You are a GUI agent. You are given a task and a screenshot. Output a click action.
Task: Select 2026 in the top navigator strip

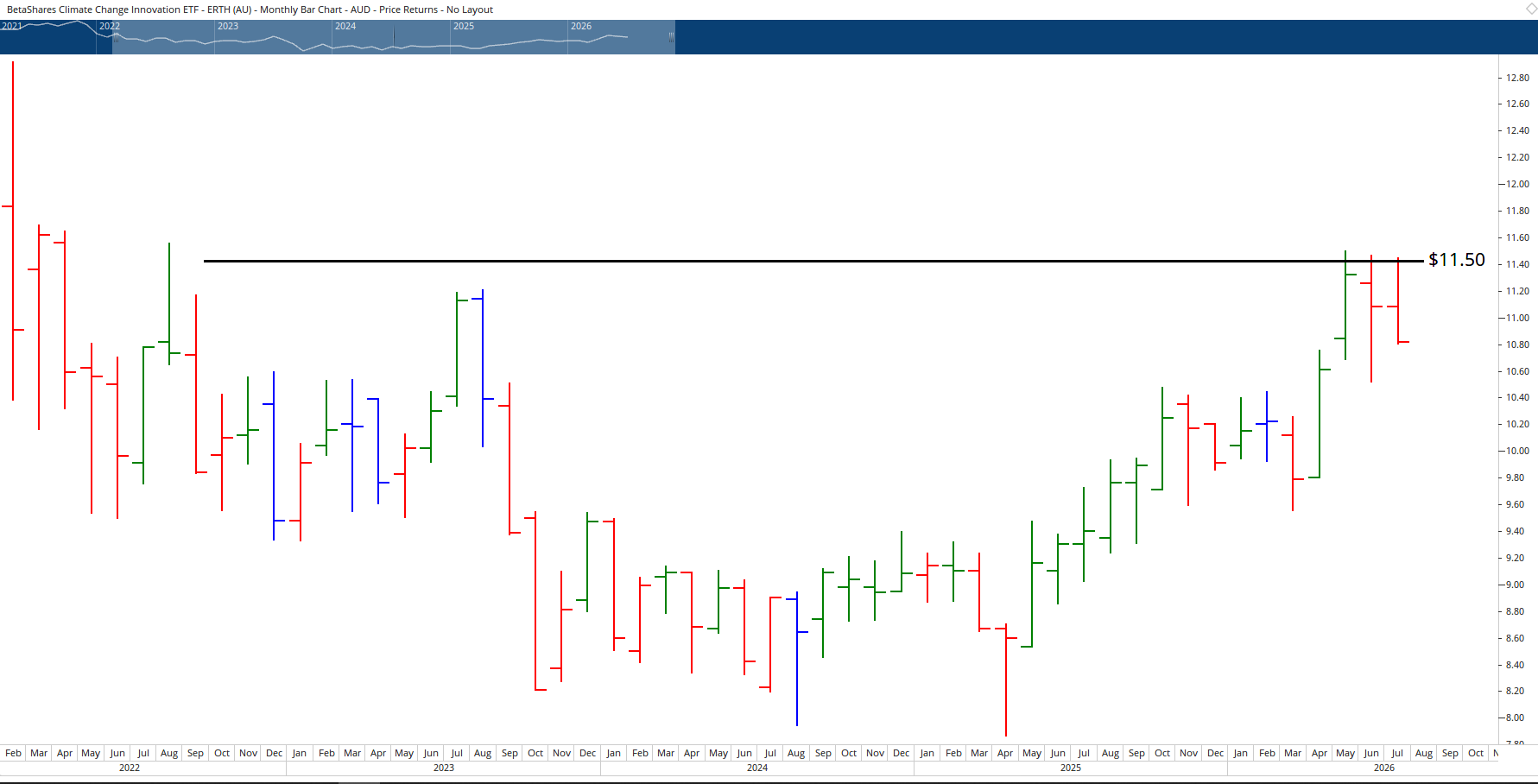pyautogui.click(x=581, y=26)
